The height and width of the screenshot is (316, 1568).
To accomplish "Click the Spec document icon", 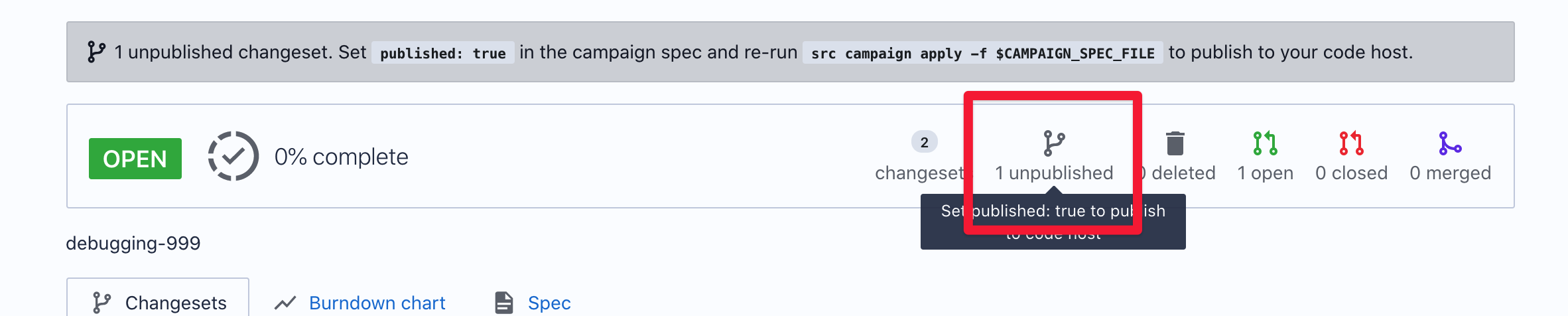I will (x=504, y=303).
